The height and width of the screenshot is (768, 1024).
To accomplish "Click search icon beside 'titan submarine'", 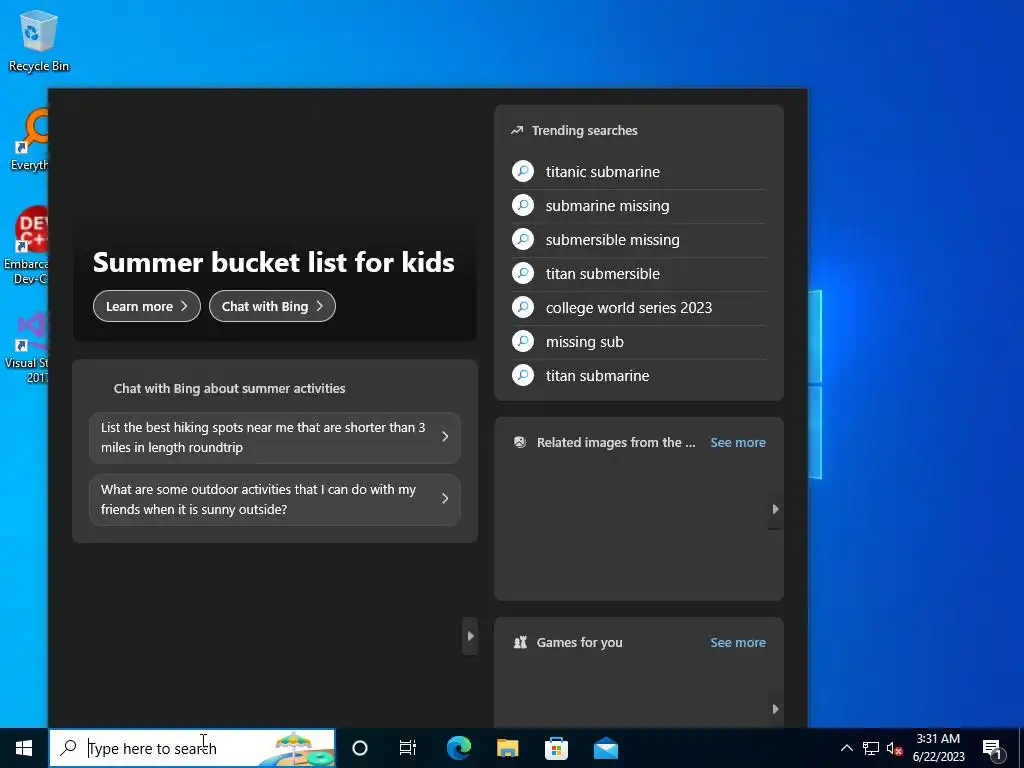I will pyautogui.click(x=523, y=375).
